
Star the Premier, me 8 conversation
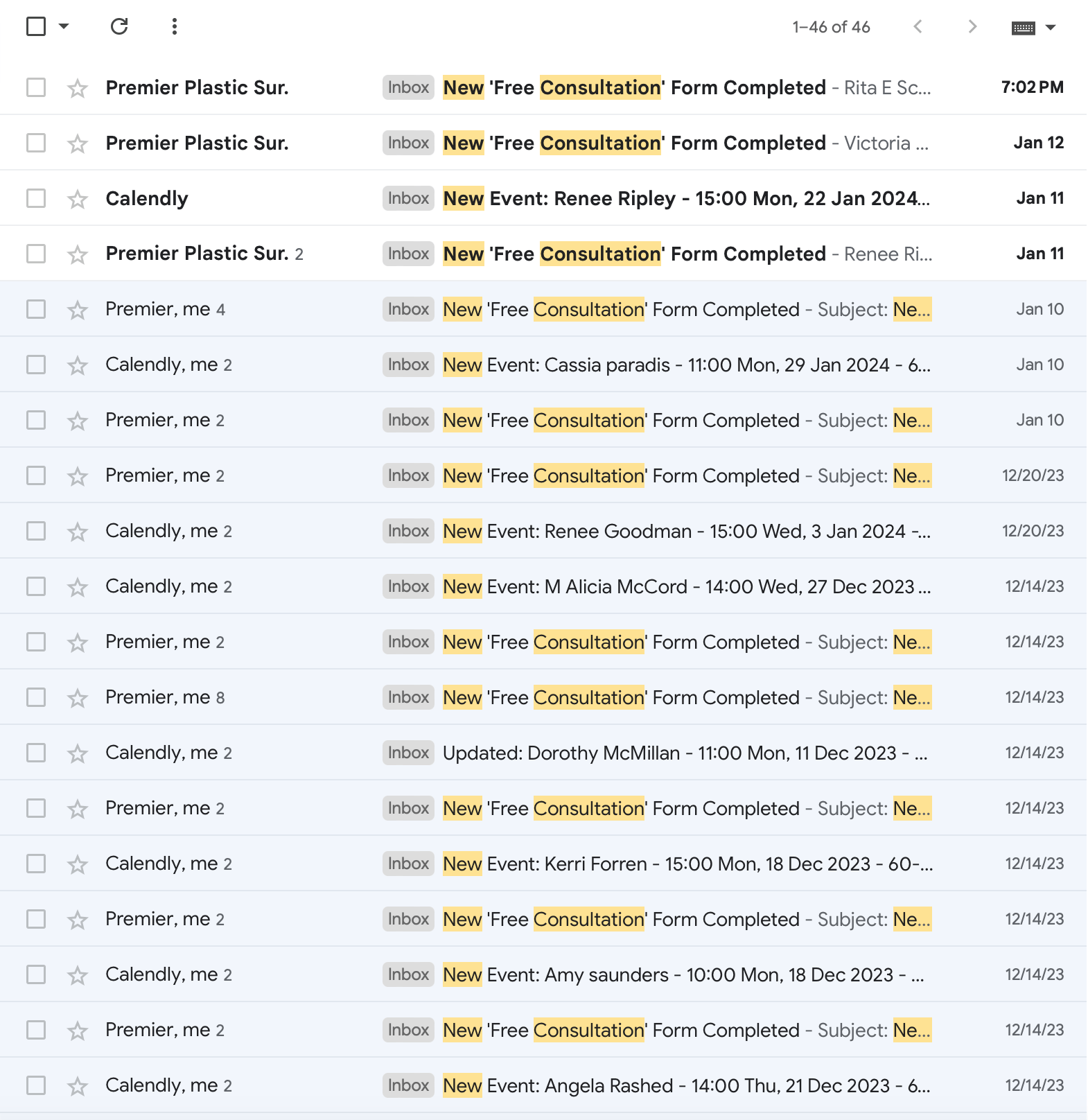78,698
